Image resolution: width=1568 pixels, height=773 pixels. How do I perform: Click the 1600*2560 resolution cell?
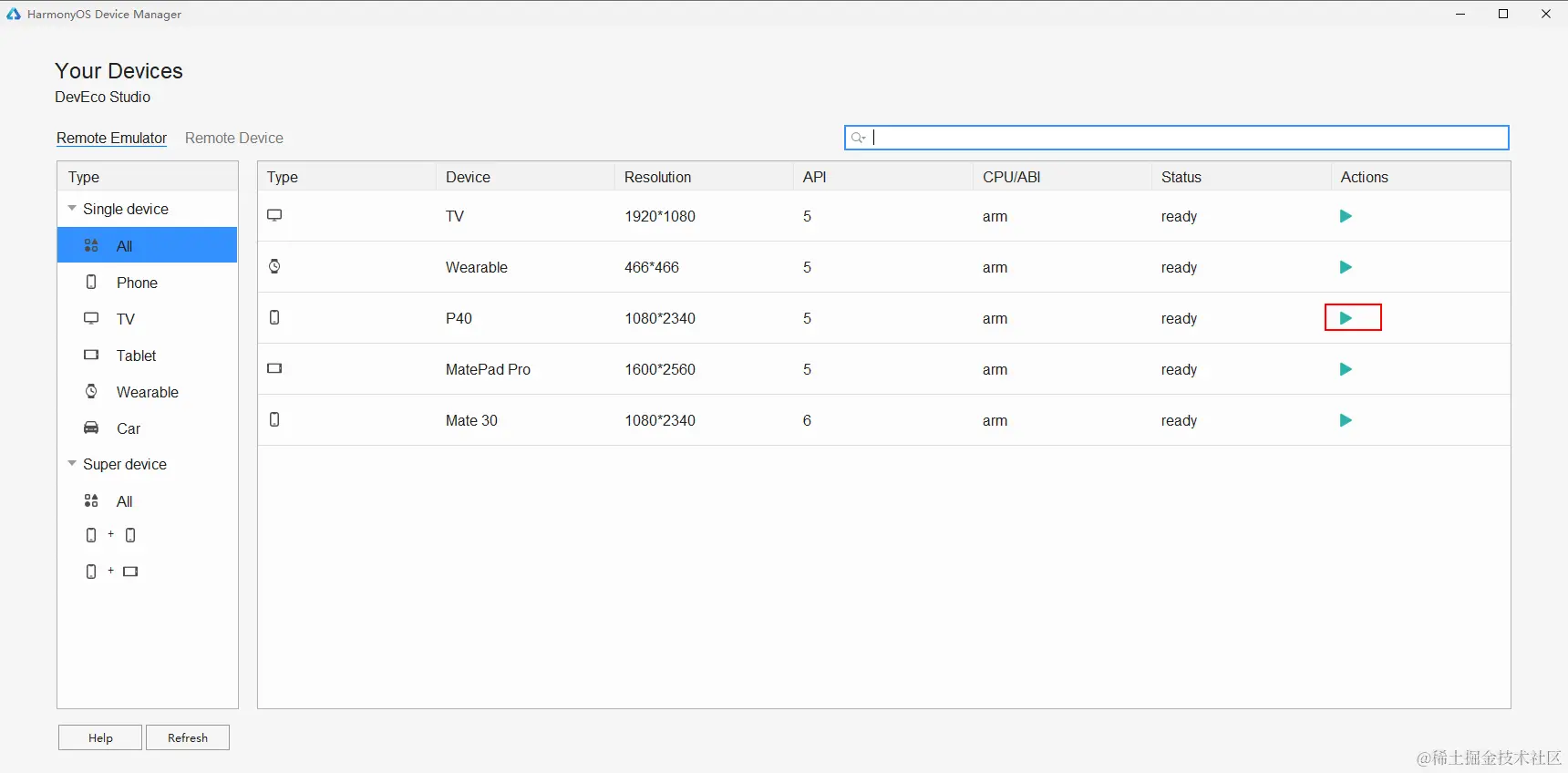[660, 369]
